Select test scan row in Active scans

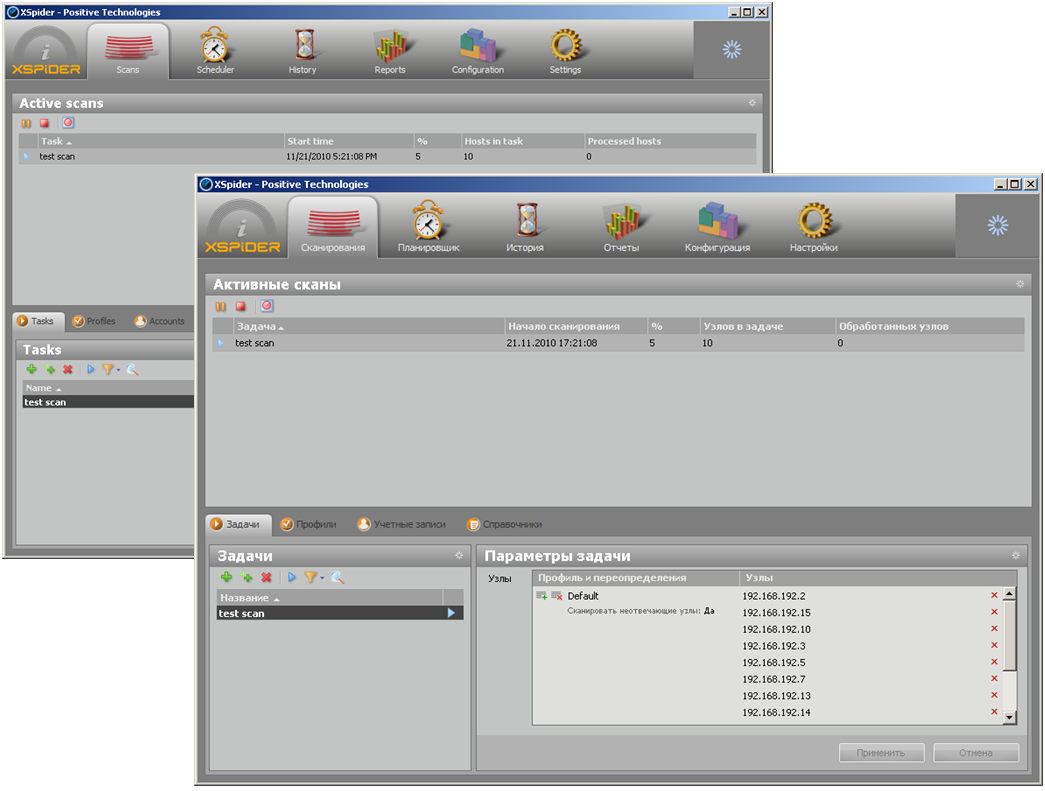click(x=387, y=157)
